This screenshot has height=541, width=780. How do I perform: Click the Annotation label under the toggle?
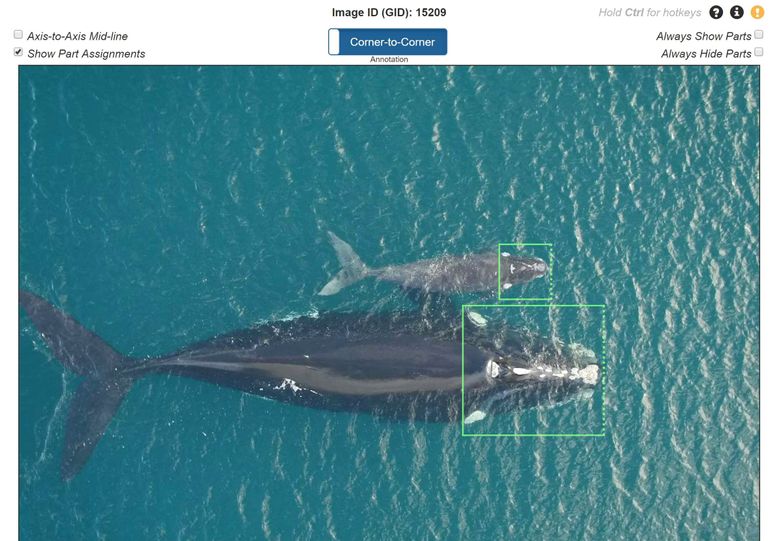click(x=389, y=59)
